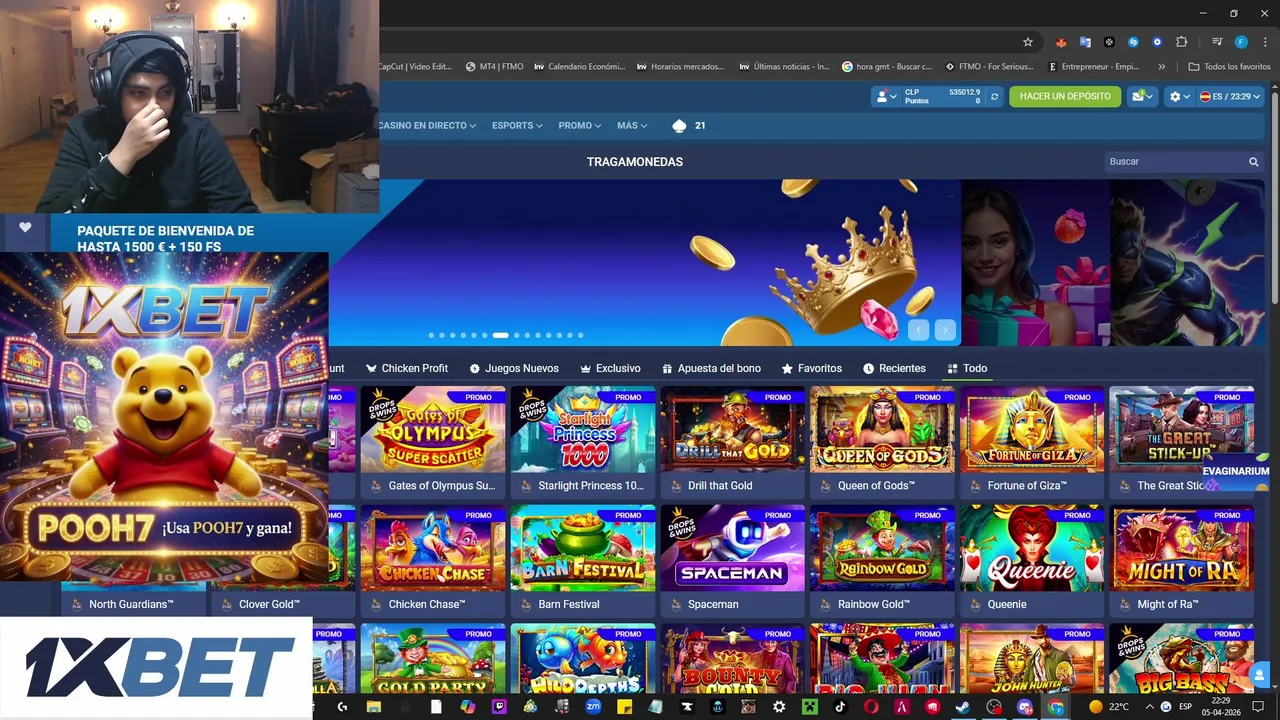Open the Google Translate extension
Image resolution: width=1280 pixels, height=720 pixels.
click(1085, 42)
